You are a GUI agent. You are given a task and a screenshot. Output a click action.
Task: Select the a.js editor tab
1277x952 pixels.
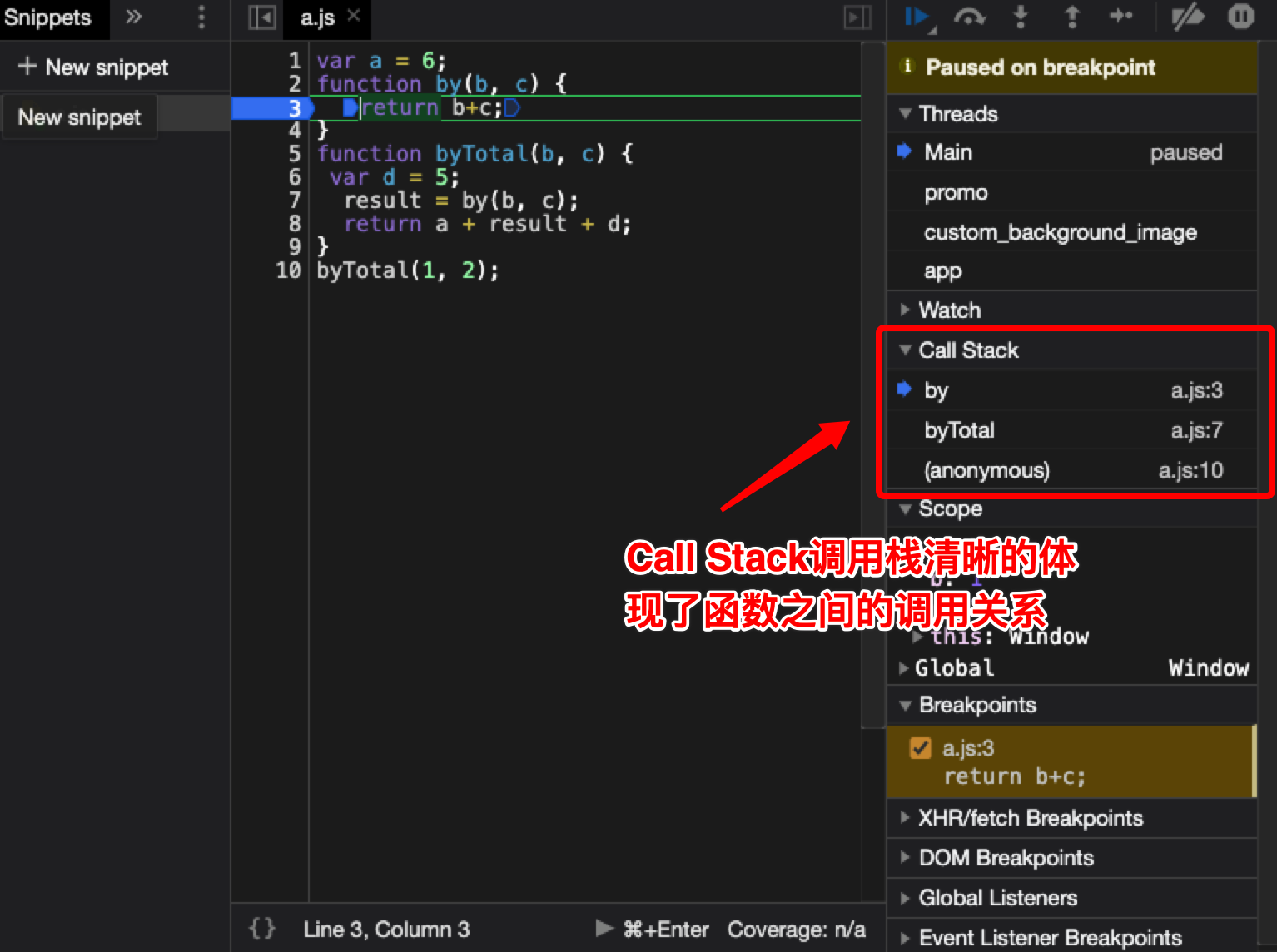coord(317,17)
